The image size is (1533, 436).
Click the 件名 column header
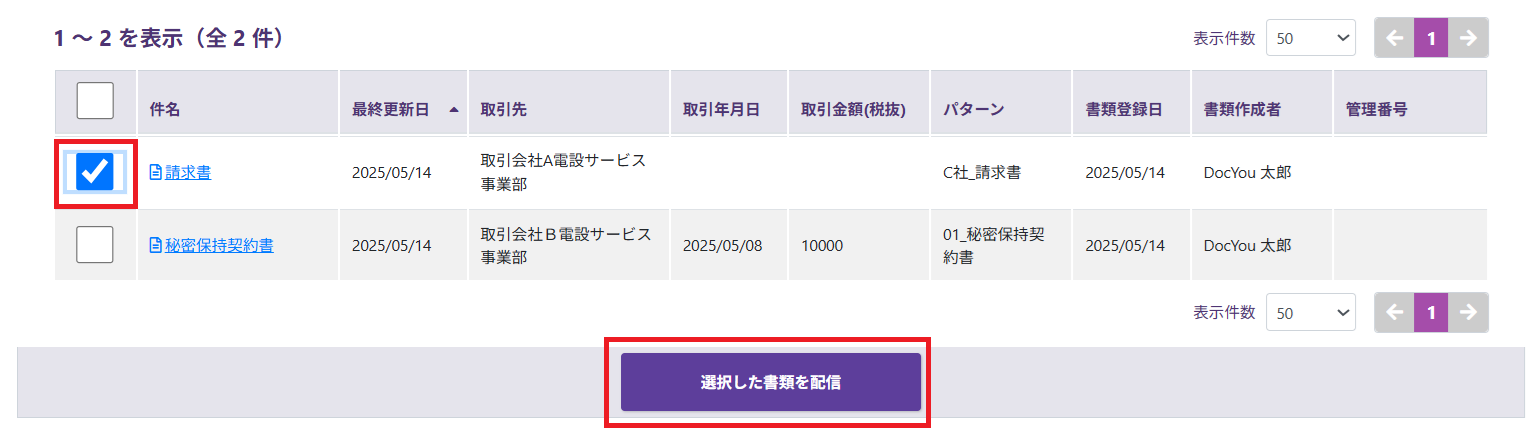tap(164, 110)
